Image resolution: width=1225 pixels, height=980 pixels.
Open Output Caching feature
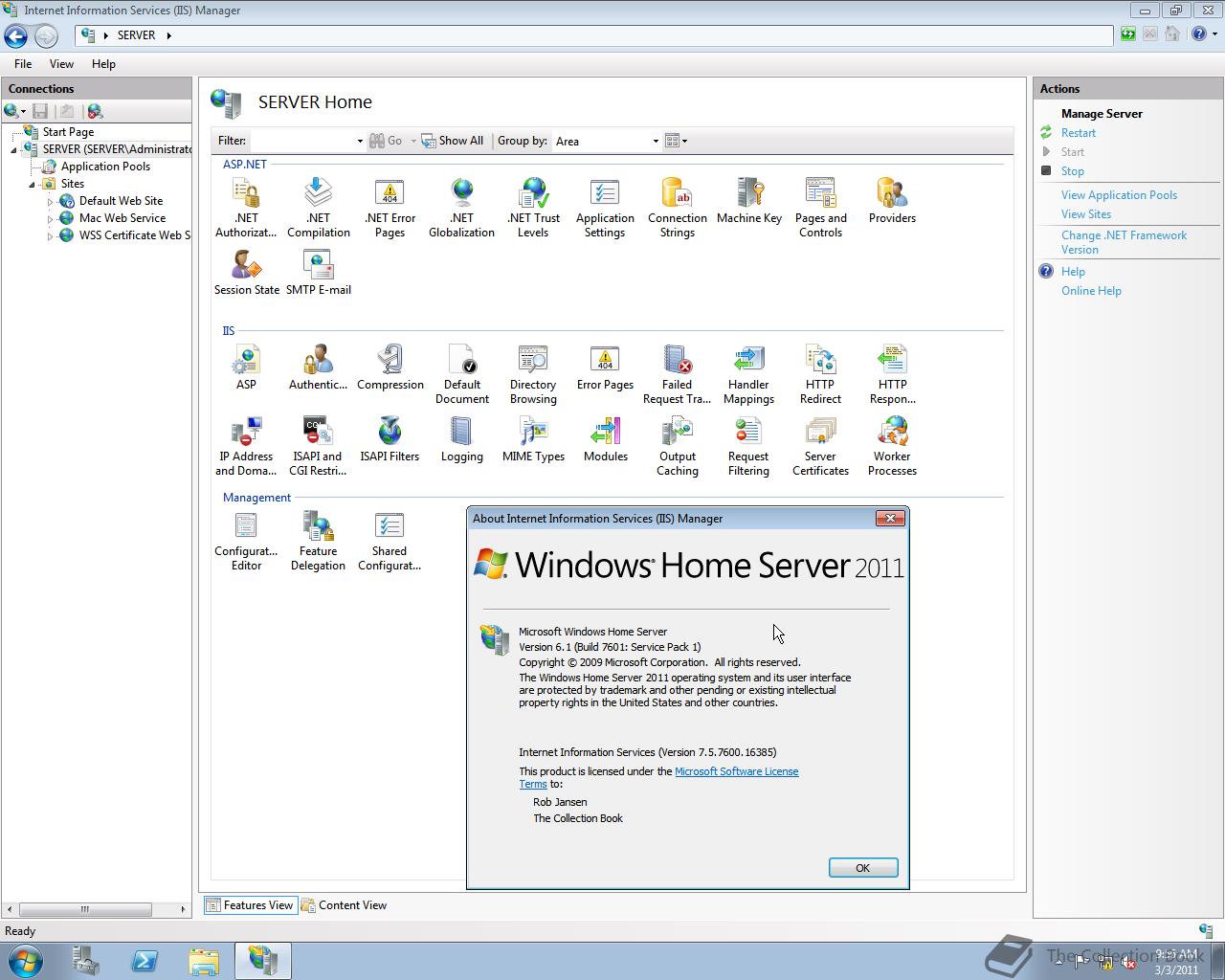pos(677,446)
